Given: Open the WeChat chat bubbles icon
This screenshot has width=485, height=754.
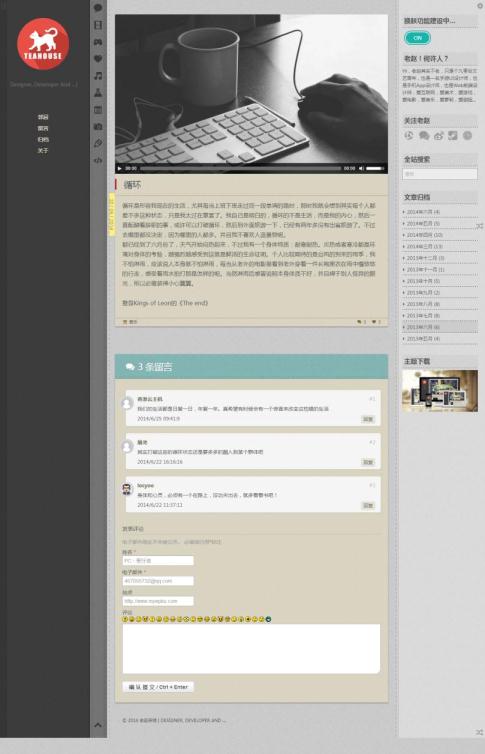Looking at the screenshot, I should 423,136.
